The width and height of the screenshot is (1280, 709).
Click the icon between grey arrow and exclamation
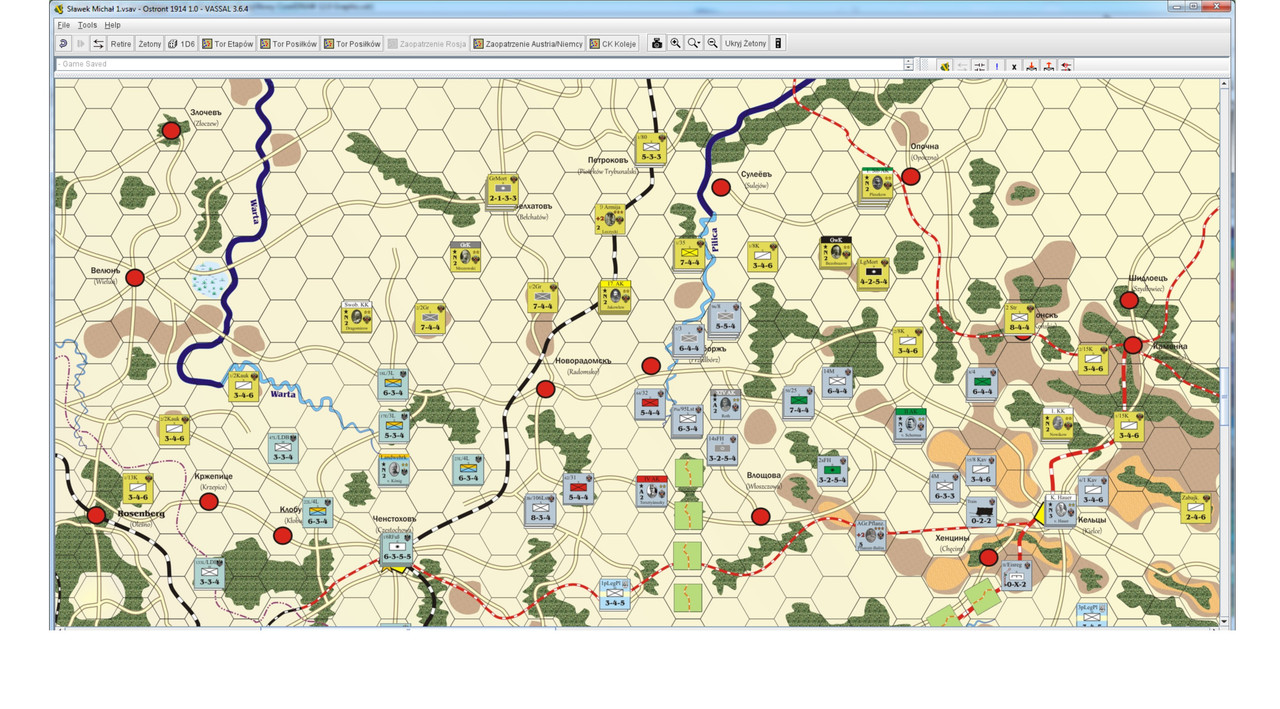(x=980, y=66)
